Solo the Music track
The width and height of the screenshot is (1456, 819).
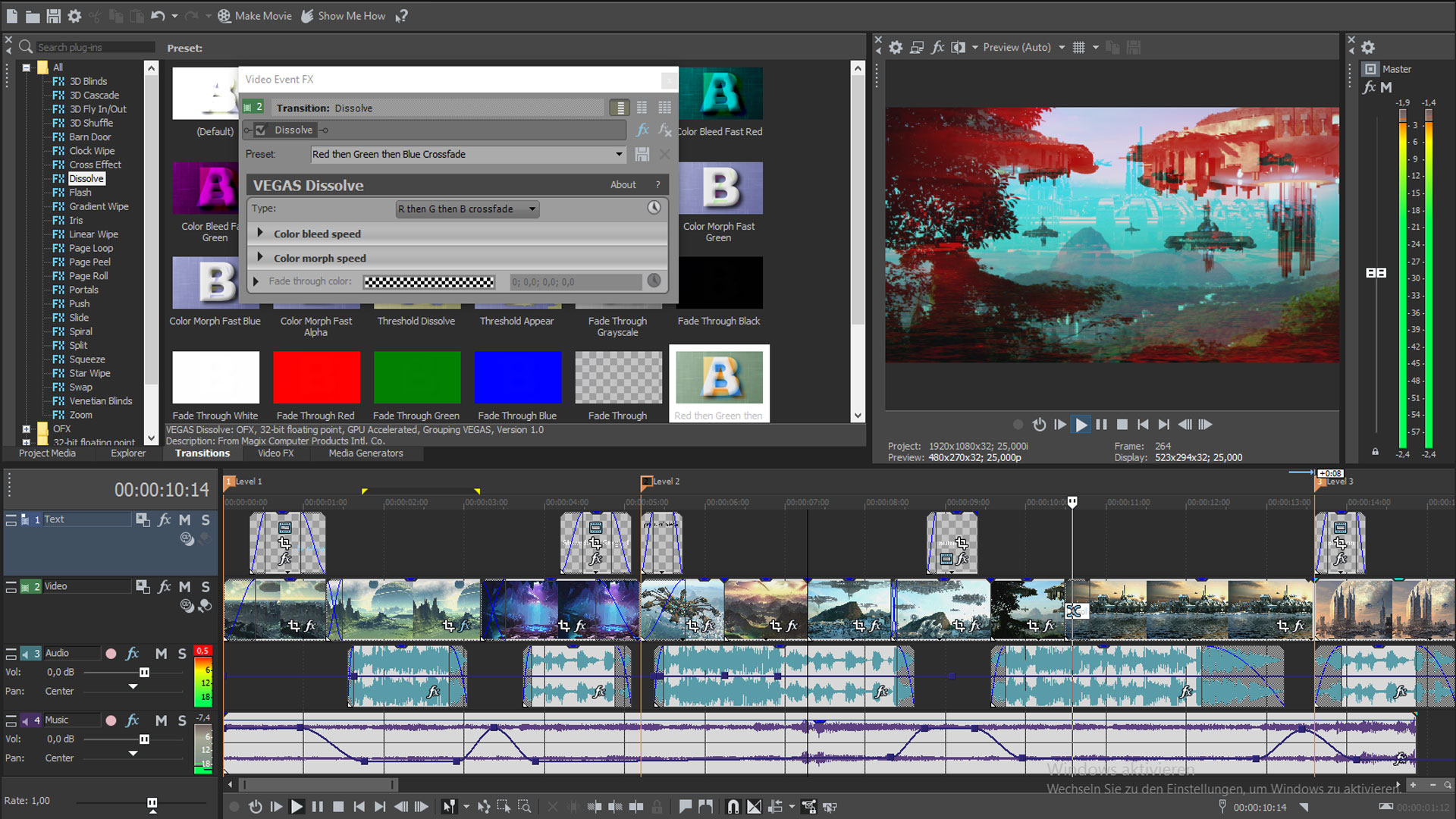[x=182, y=720]
